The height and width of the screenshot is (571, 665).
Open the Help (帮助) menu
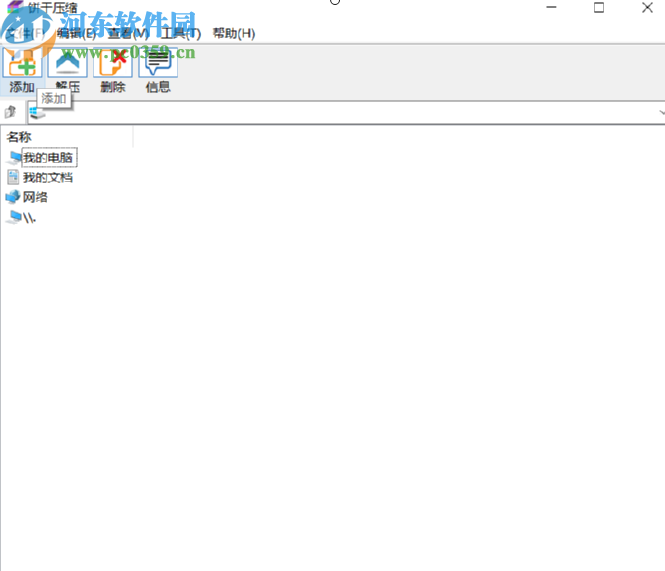(x=234, y=34)
